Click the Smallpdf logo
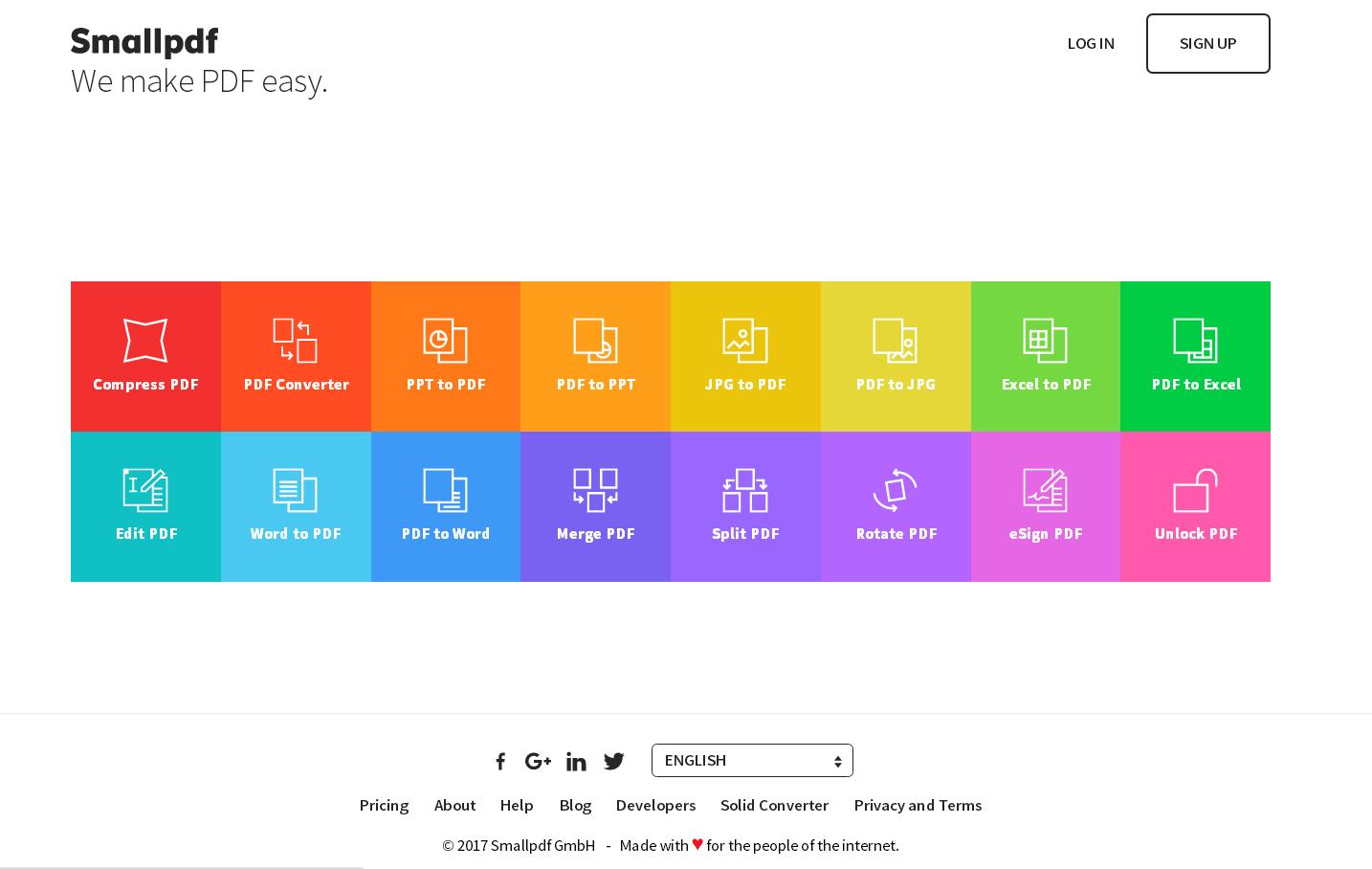Viewport: 1372px width, 869px height. [x=144, y=42]
